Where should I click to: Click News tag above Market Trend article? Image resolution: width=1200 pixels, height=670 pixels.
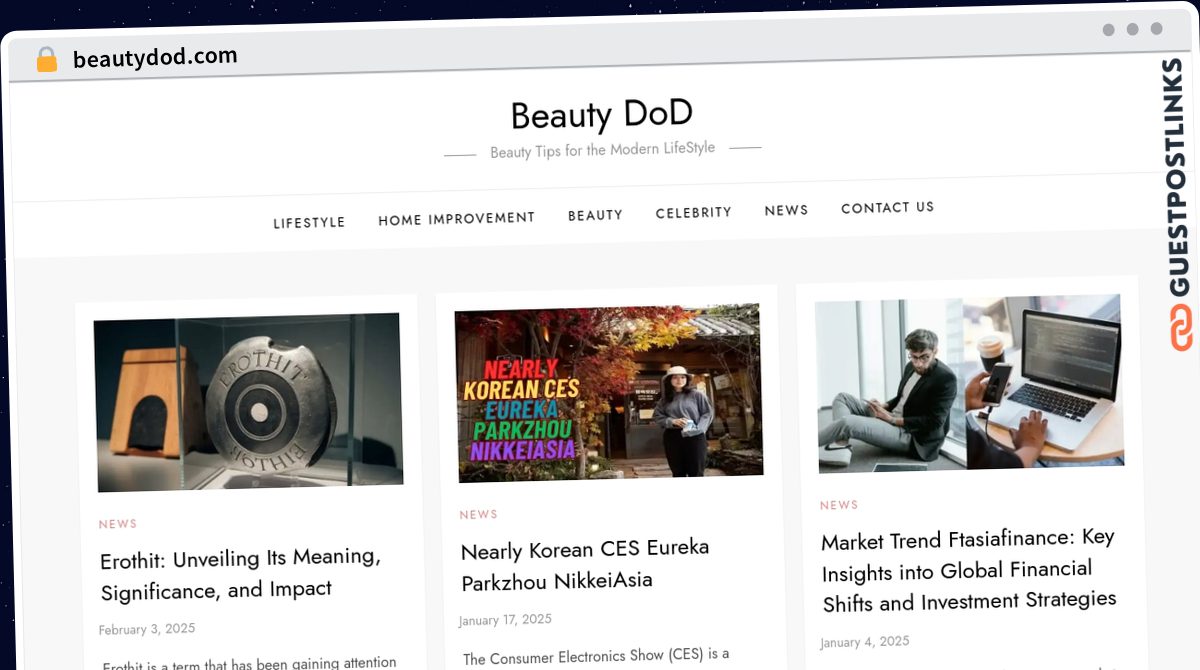click(x=839, y=505)
